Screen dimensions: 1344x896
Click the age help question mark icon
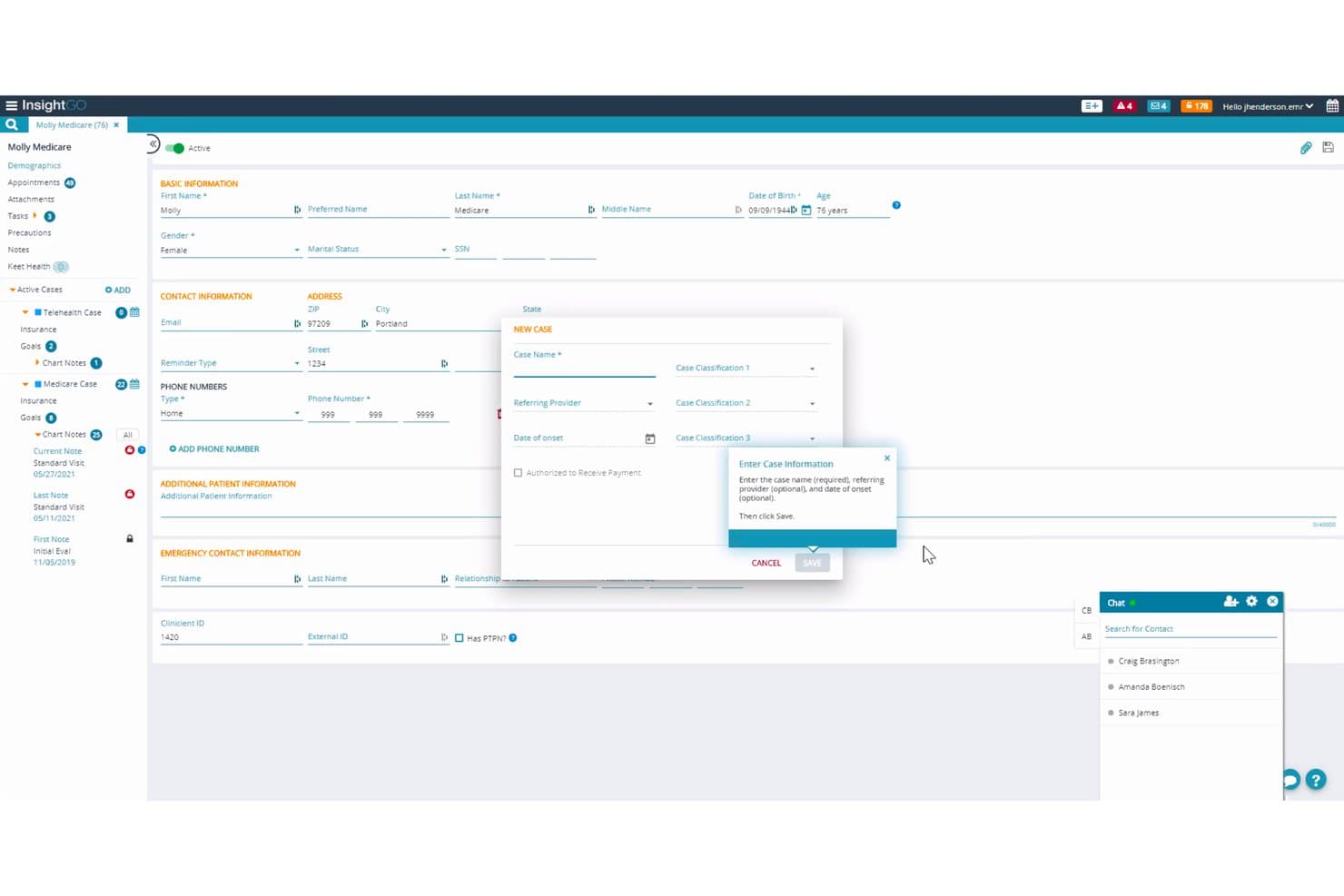pos(896,205)
